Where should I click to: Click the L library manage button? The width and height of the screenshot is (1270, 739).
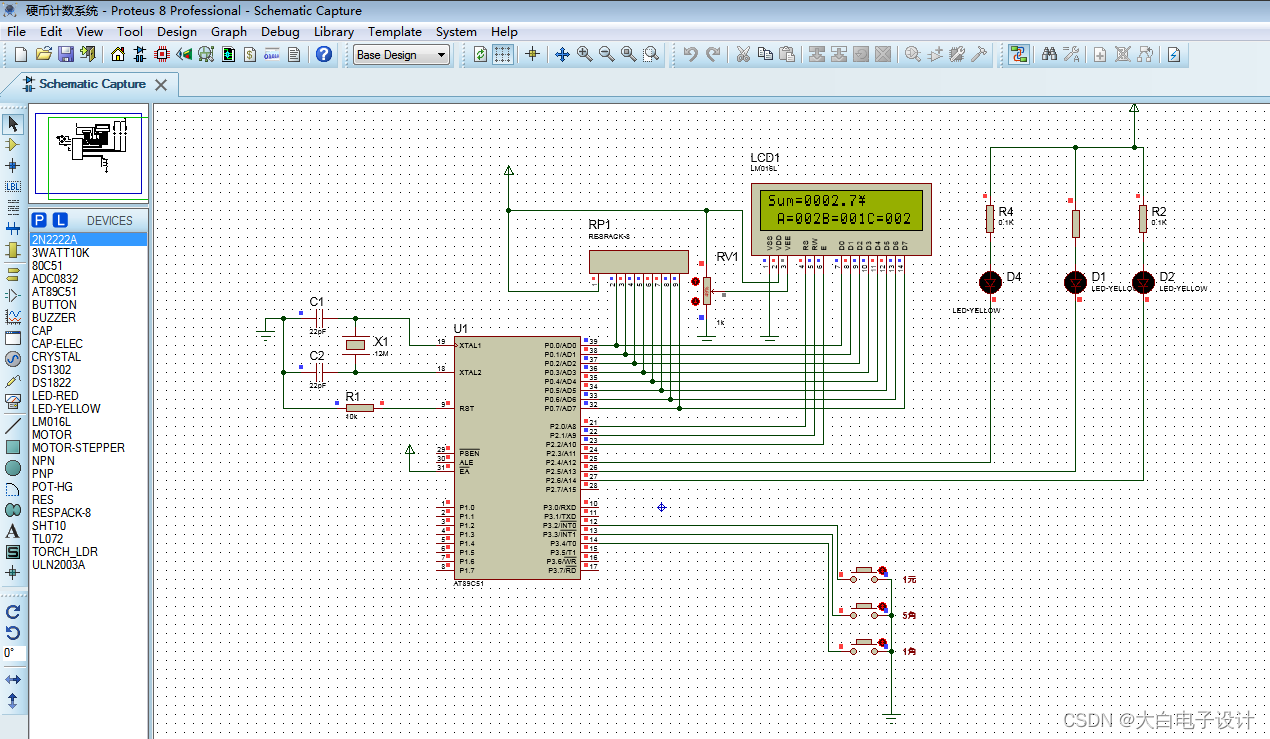[60, 220]
